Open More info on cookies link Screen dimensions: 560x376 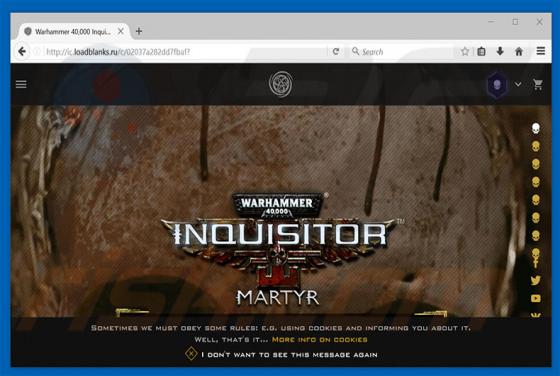pyautogui.click(x=320, y=340)
